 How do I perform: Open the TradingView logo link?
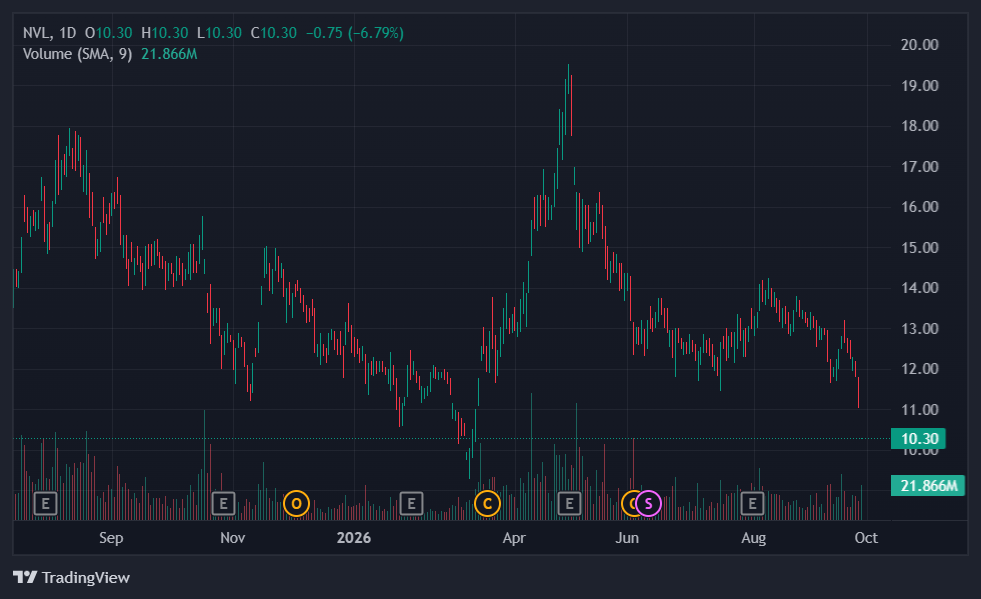pyautogui.click(x=71, y=577)
